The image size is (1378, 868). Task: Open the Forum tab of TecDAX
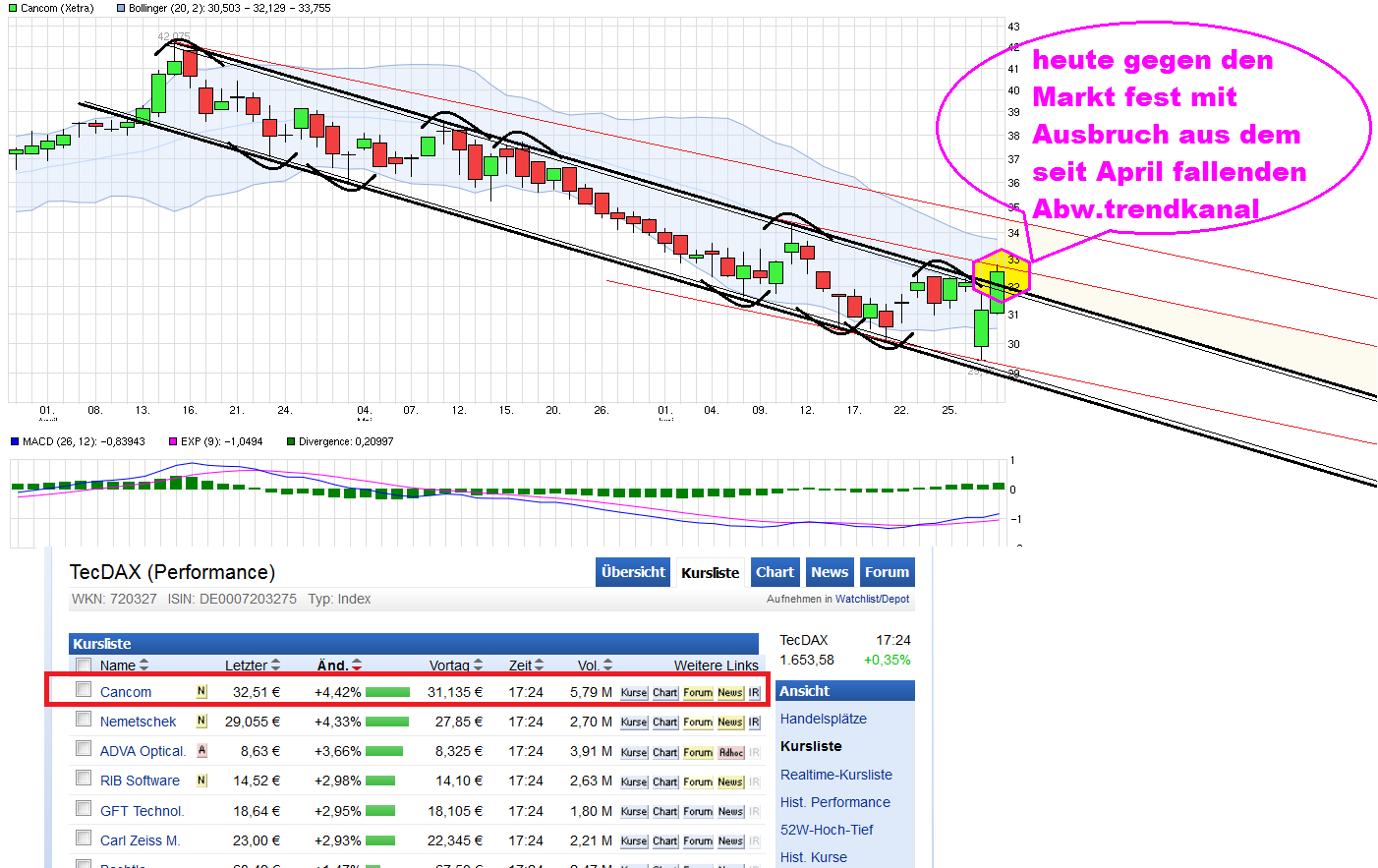(887, 572)
